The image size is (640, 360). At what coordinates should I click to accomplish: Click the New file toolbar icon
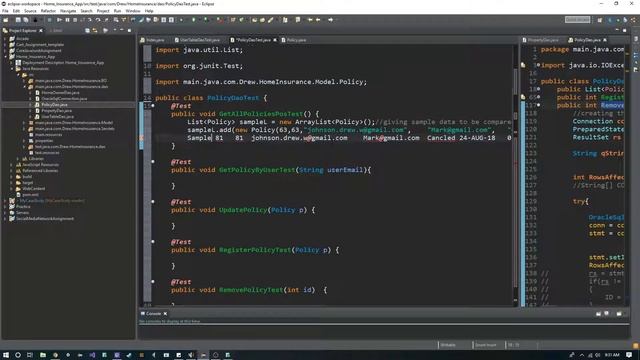(6, 20)
